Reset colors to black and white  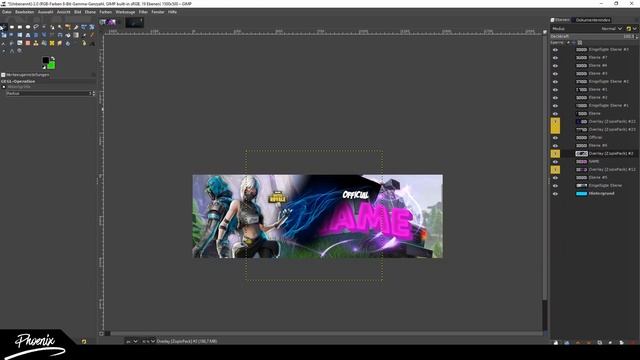44,67
